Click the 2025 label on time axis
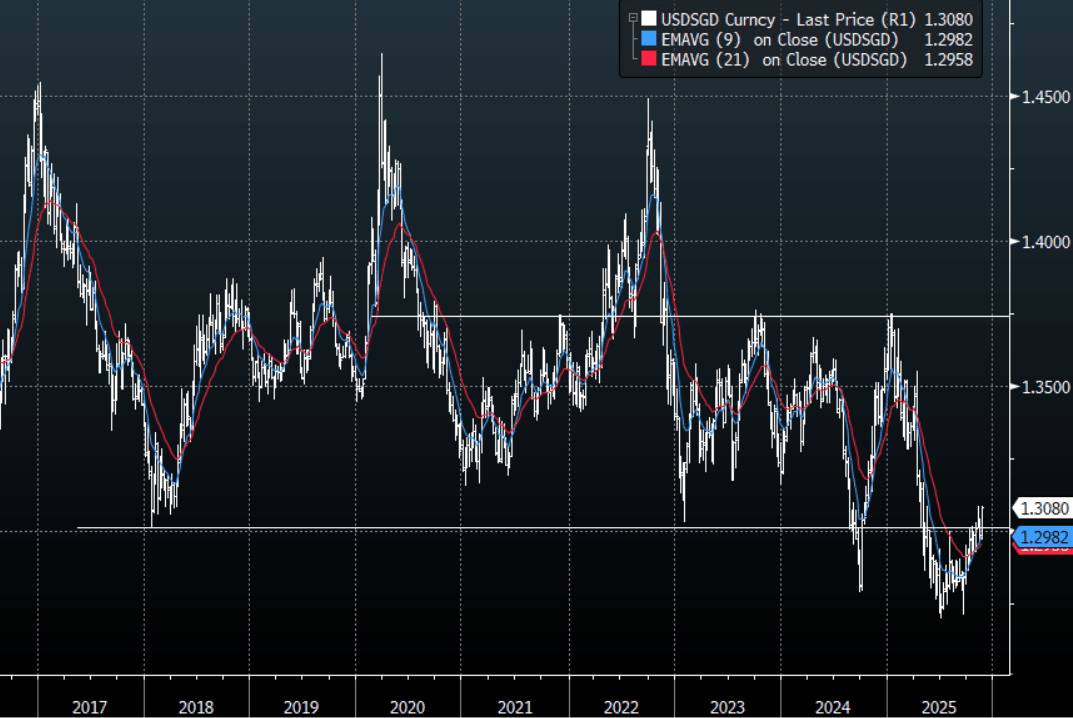 pyautogui.click(x=939, y=707)
